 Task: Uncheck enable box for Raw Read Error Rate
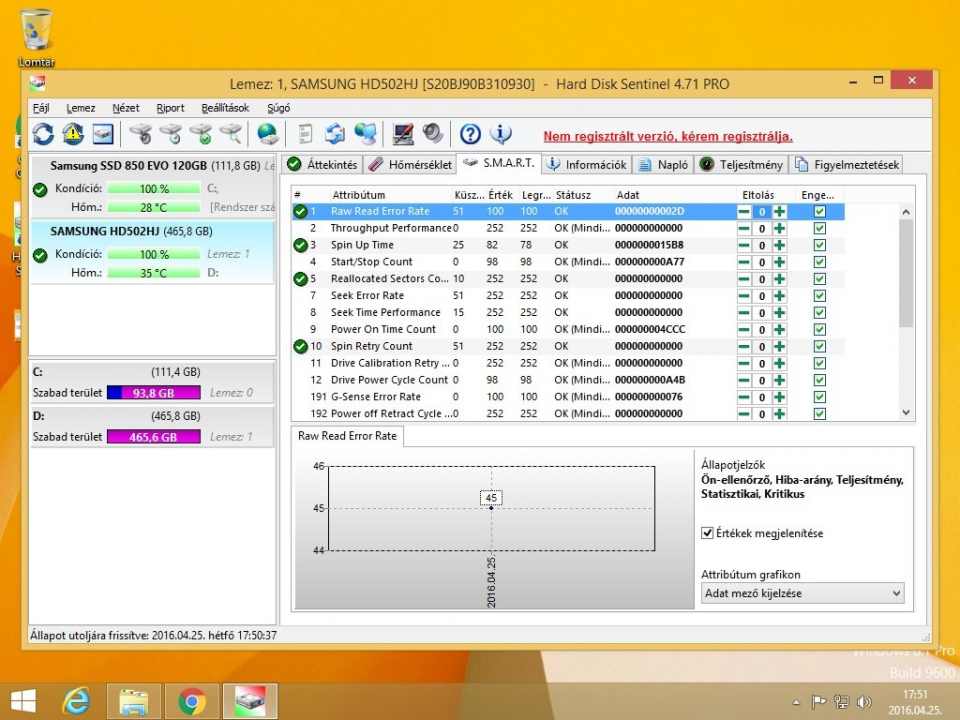pyautogui.click(x=820, y=211)
